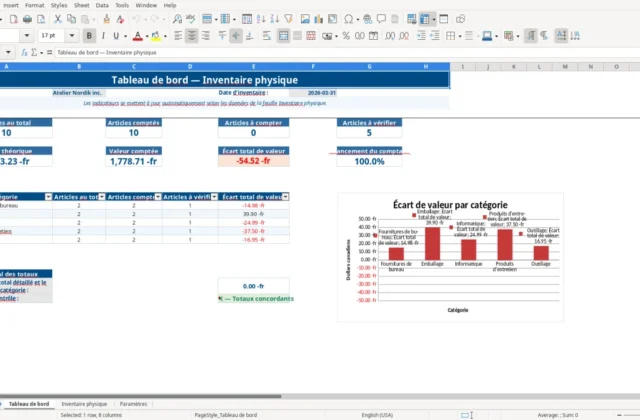This screenshot has height=420, width=640.
Task: Click the formula input line
Action: tap(347, 53)
